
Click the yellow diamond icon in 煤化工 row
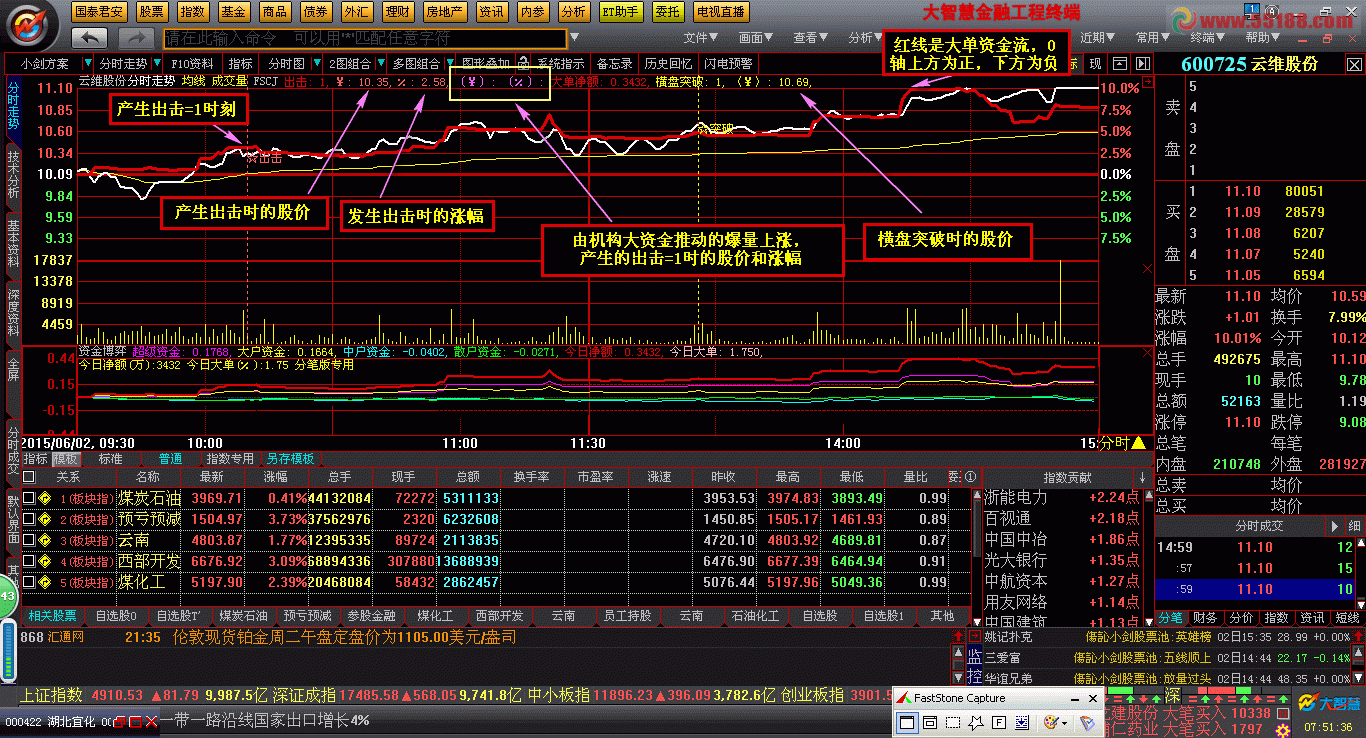[x=44, y=582]
